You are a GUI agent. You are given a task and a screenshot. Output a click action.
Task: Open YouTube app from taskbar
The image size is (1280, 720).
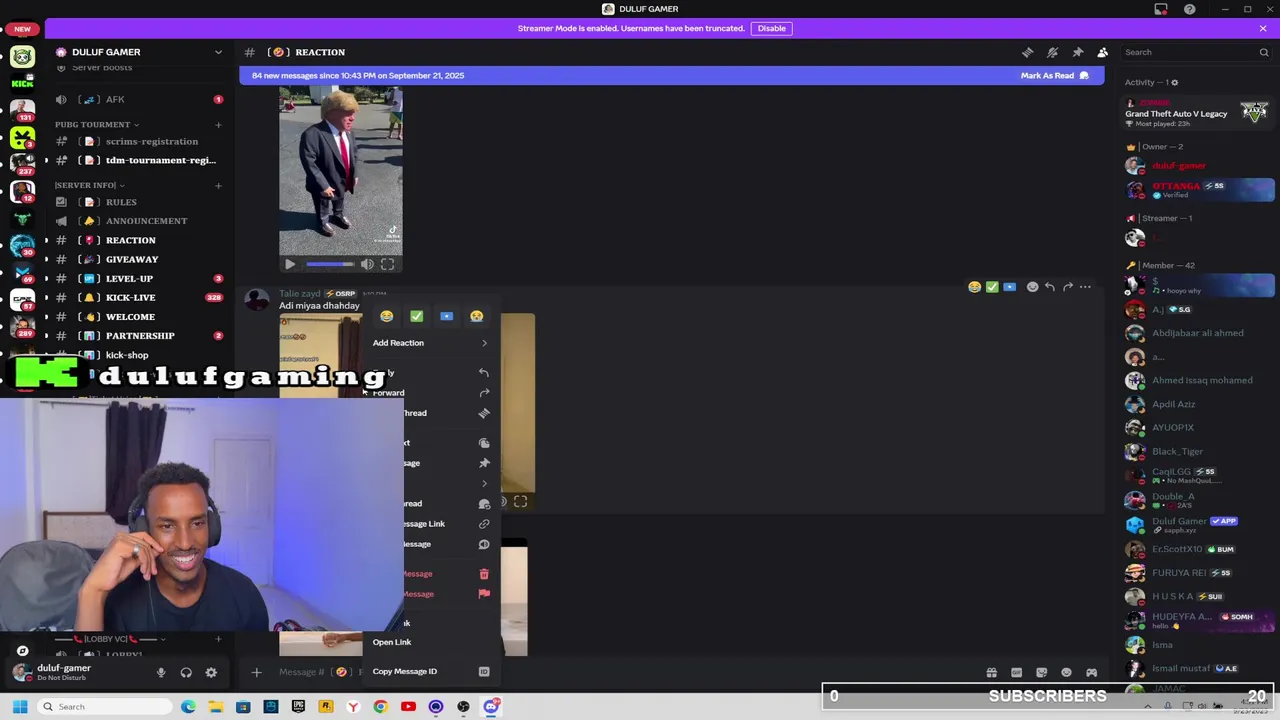click(x=408, y=707)
